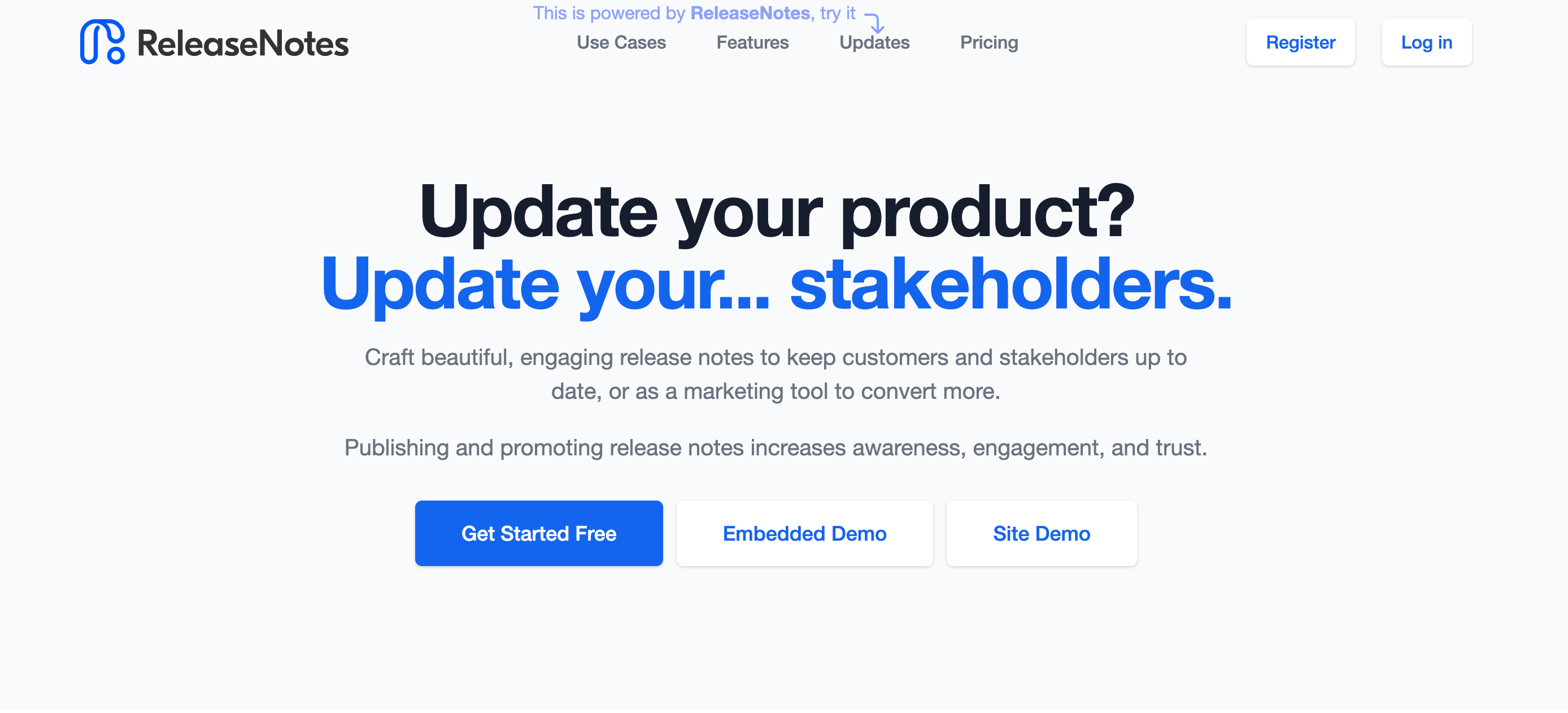Click the curved arrow pointing to Updates
This screenshot has height=713, width=1568.
point(876,23)
